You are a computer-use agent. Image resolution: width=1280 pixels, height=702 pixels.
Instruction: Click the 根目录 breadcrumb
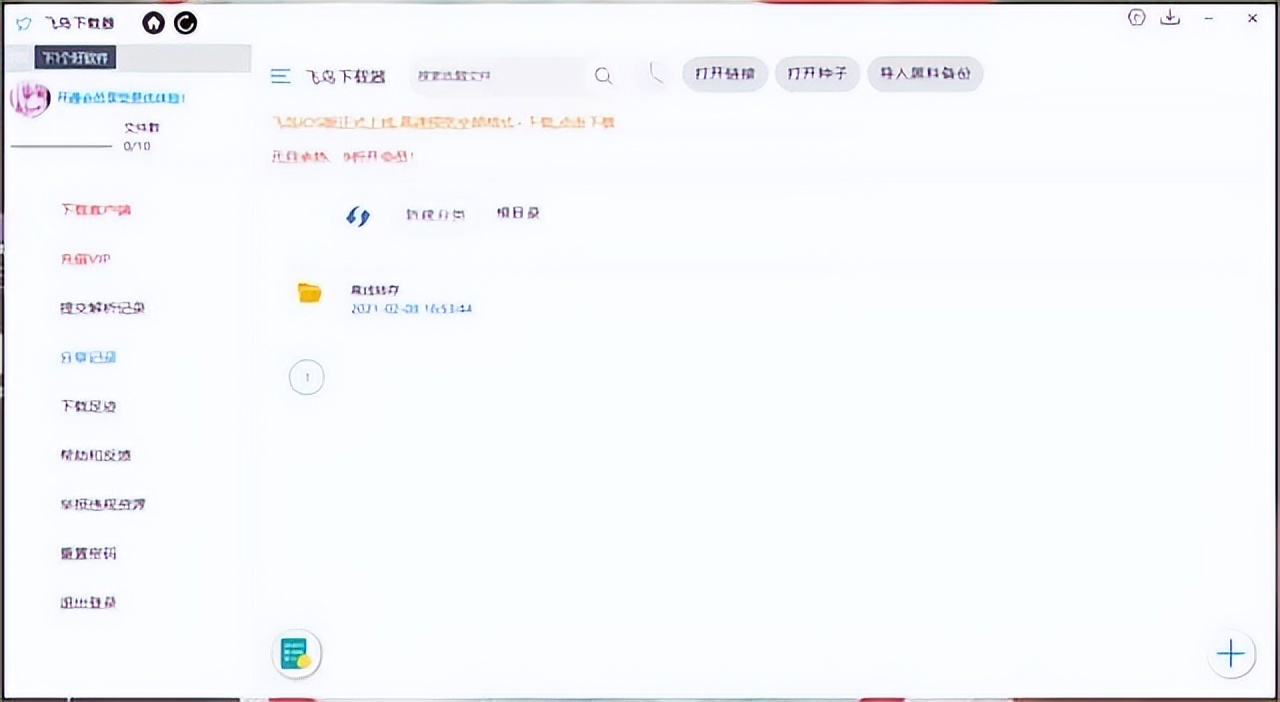(x=518, y=213)
